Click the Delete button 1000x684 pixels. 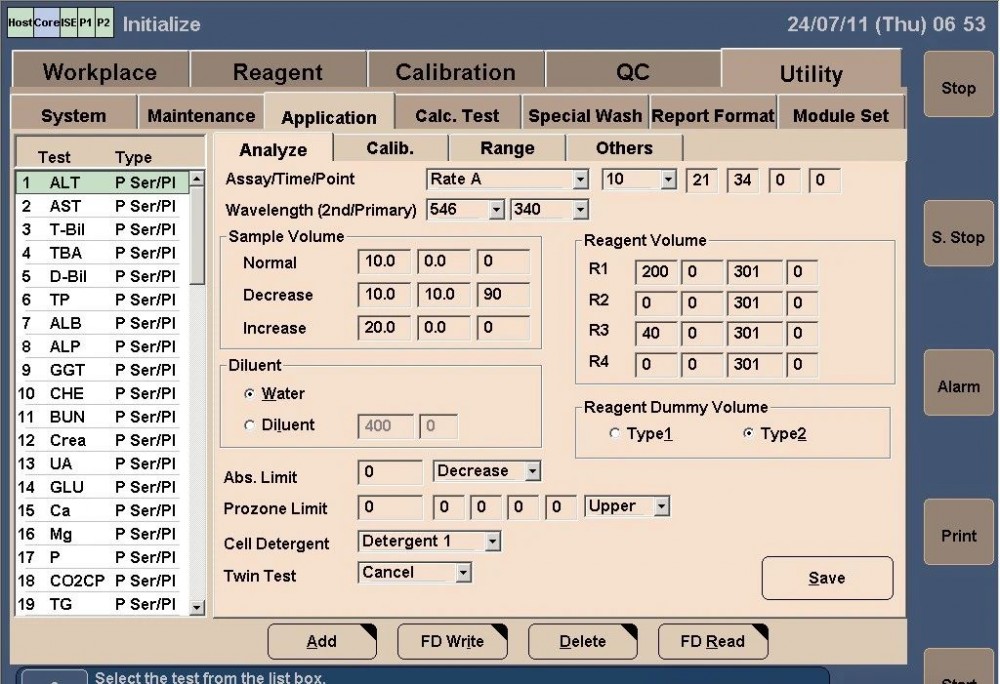tap(582, 641)
